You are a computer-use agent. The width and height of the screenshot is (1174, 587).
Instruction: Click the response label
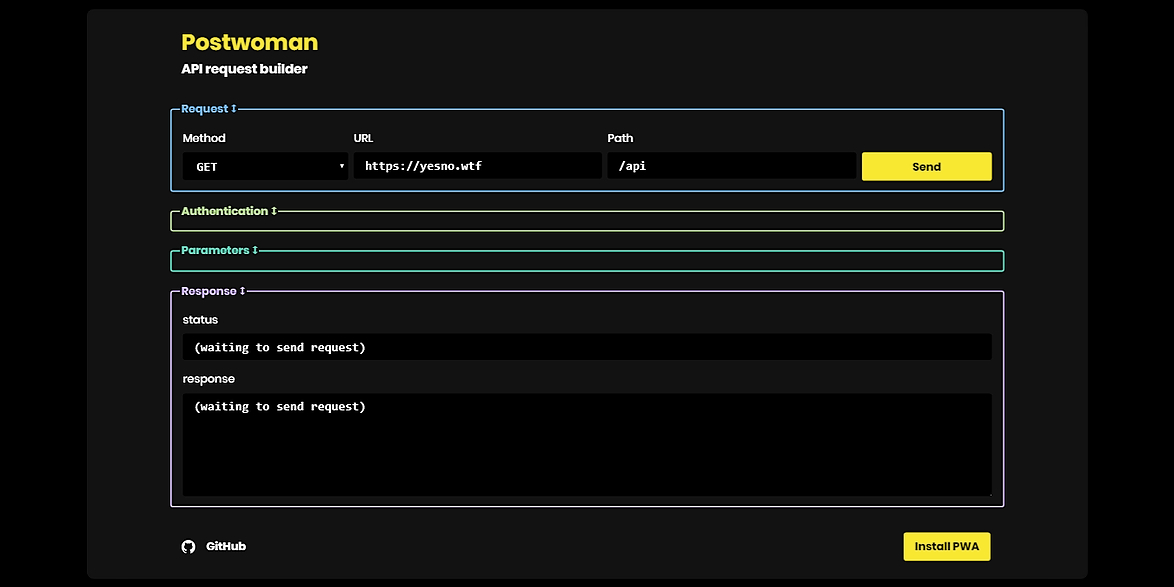[209, 380]
